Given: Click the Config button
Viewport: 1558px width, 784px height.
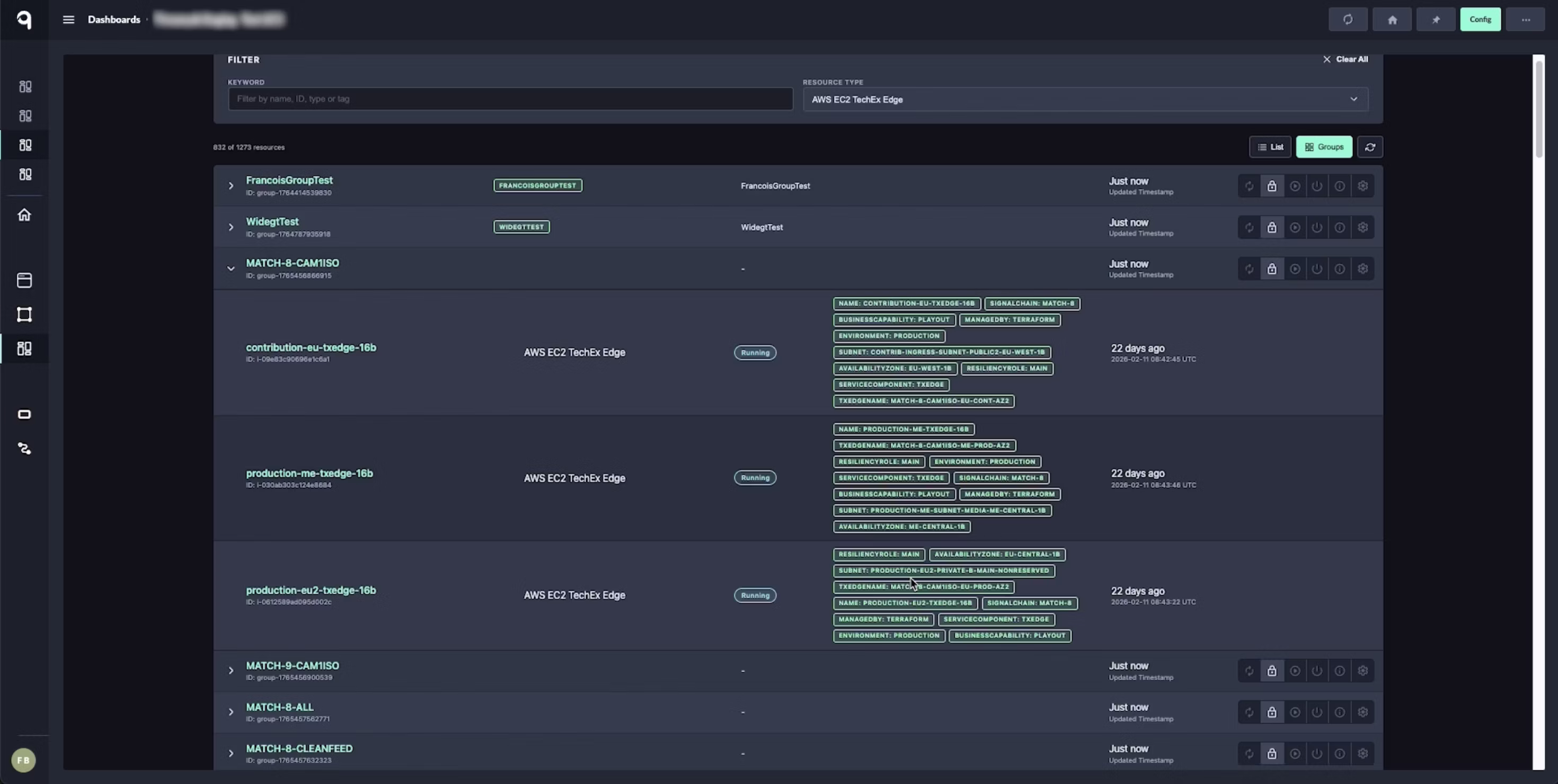Looking at the screenshot, I should click(x=1480, y=20).
